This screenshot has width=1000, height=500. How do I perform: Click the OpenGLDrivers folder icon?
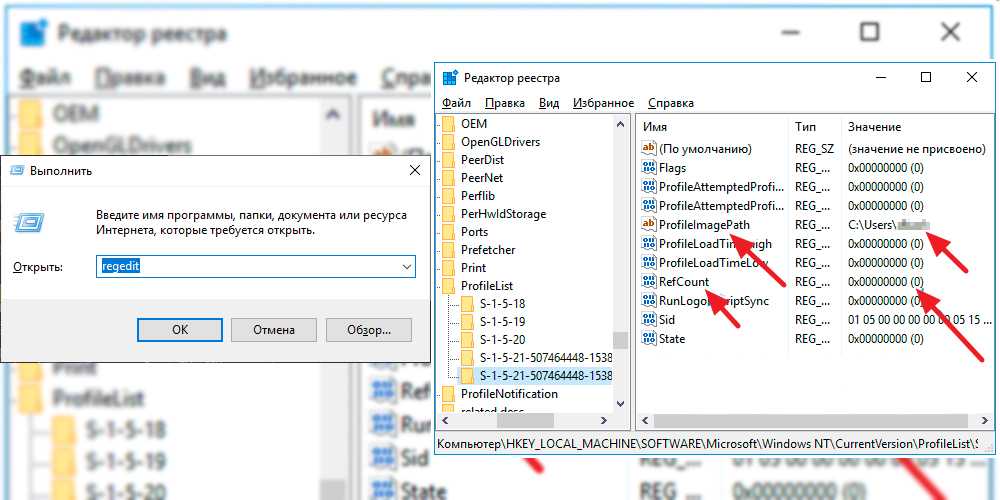pyautogui.click(x=448, y=142)
